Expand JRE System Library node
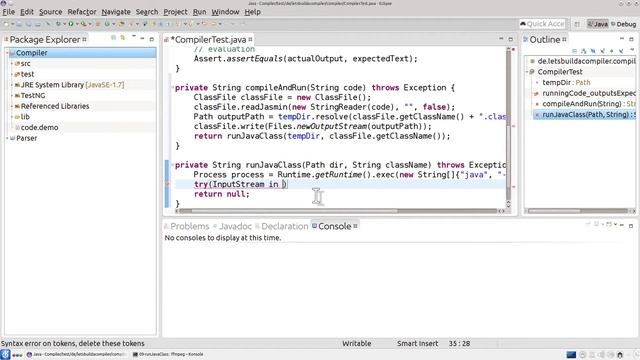Image resolution: width=640 pixels, height=360 pixels. [12, 84]
